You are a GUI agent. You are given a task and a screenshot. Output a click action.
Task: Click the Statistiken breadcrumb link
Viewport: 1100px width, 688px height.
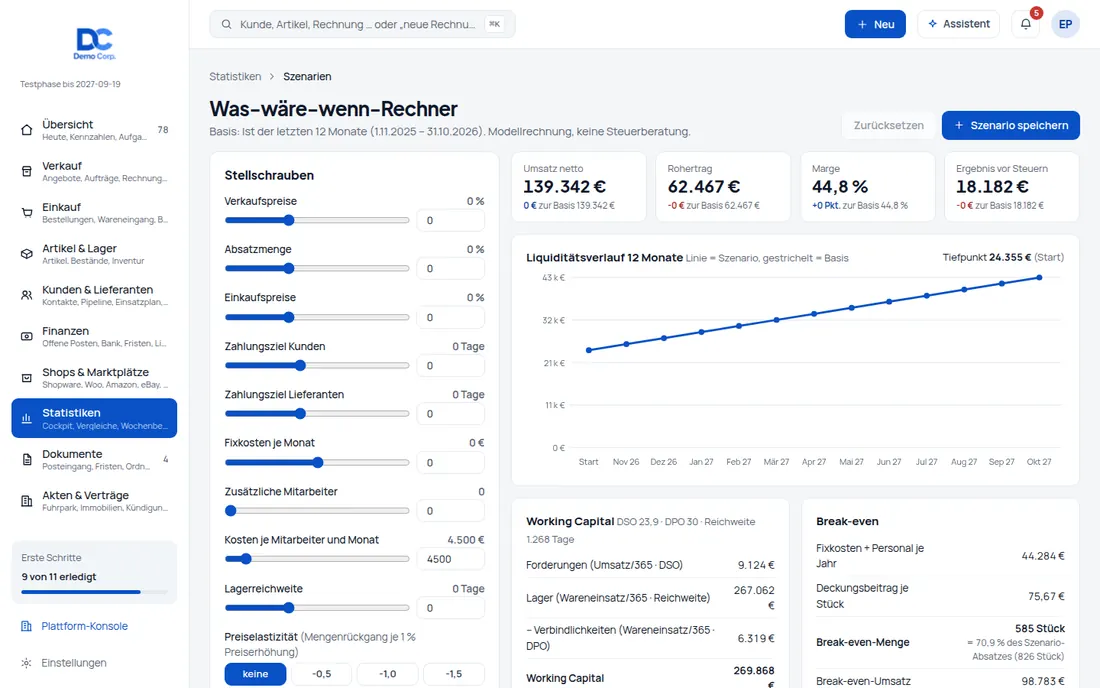point(235,76)
